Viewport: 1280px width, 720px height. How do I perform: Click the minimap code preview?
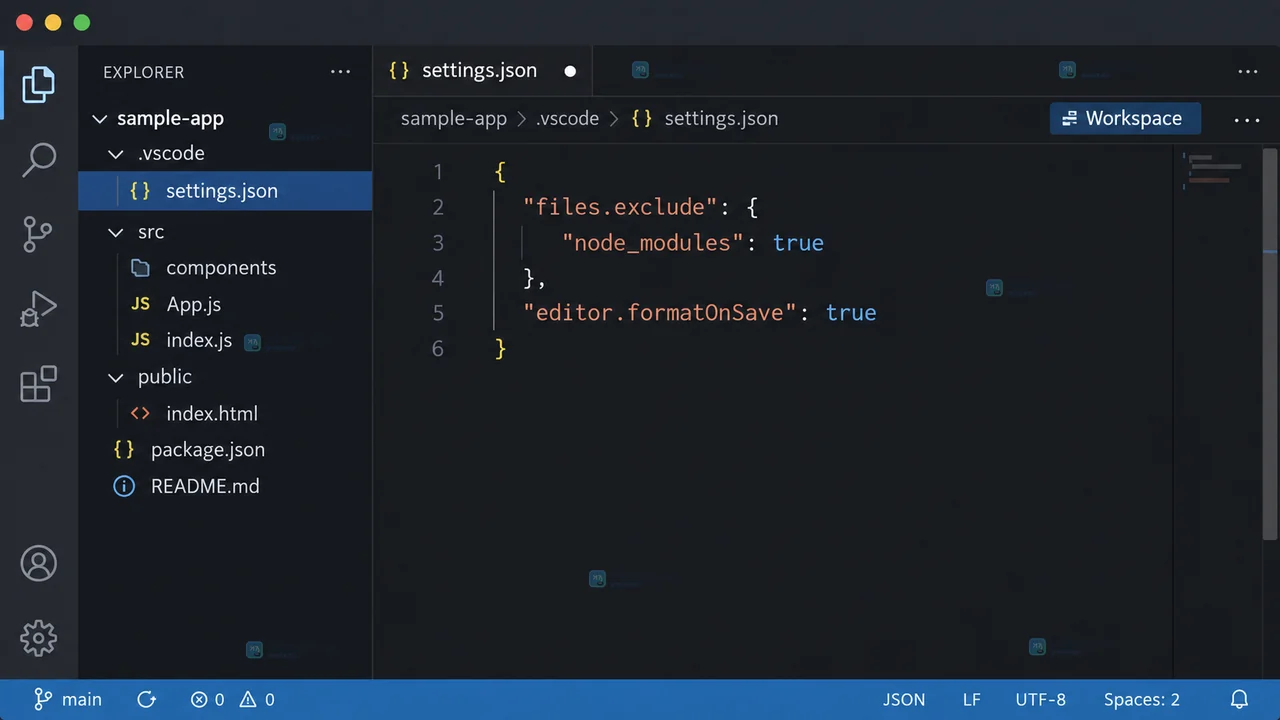[1213, 168]
